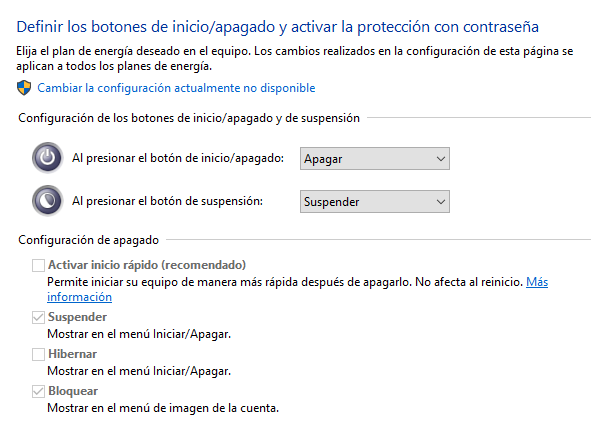Click the 'Configuración de apagado' section header
610x443 pixels.
click(88, 240)
